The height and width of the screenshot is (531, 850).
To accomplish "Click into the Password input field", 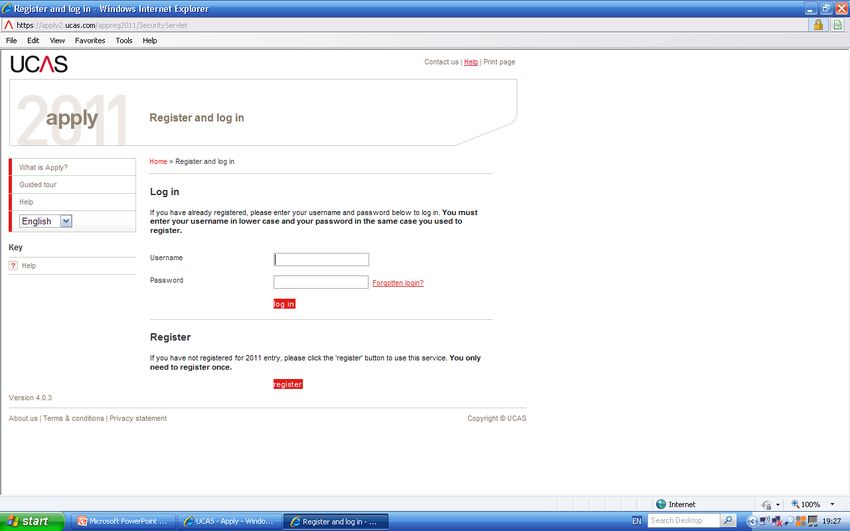I will point(321,282).
